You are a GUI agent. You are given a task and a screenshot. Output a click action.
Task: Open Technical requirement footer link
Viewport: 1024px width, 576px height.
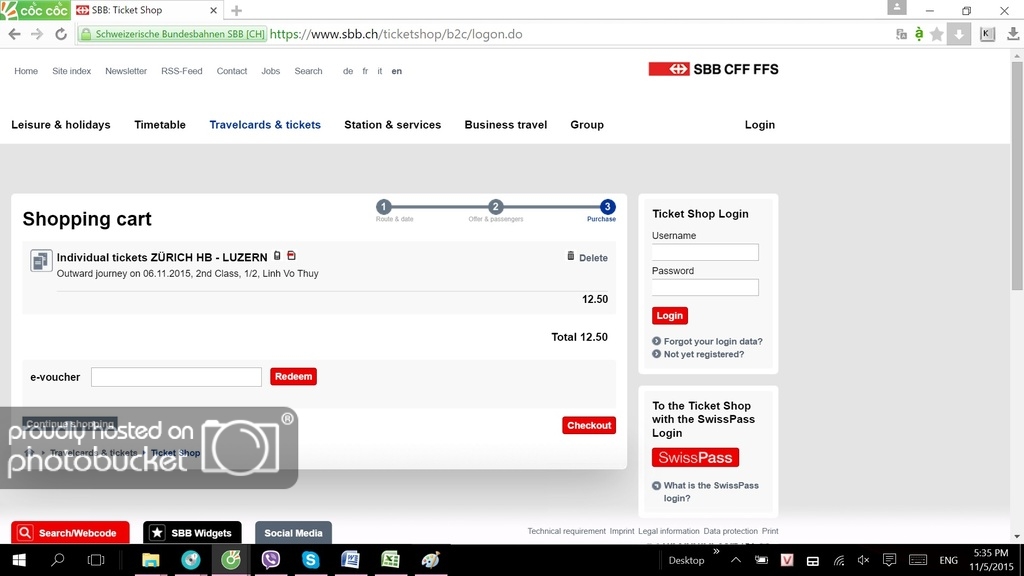point(566,531)
